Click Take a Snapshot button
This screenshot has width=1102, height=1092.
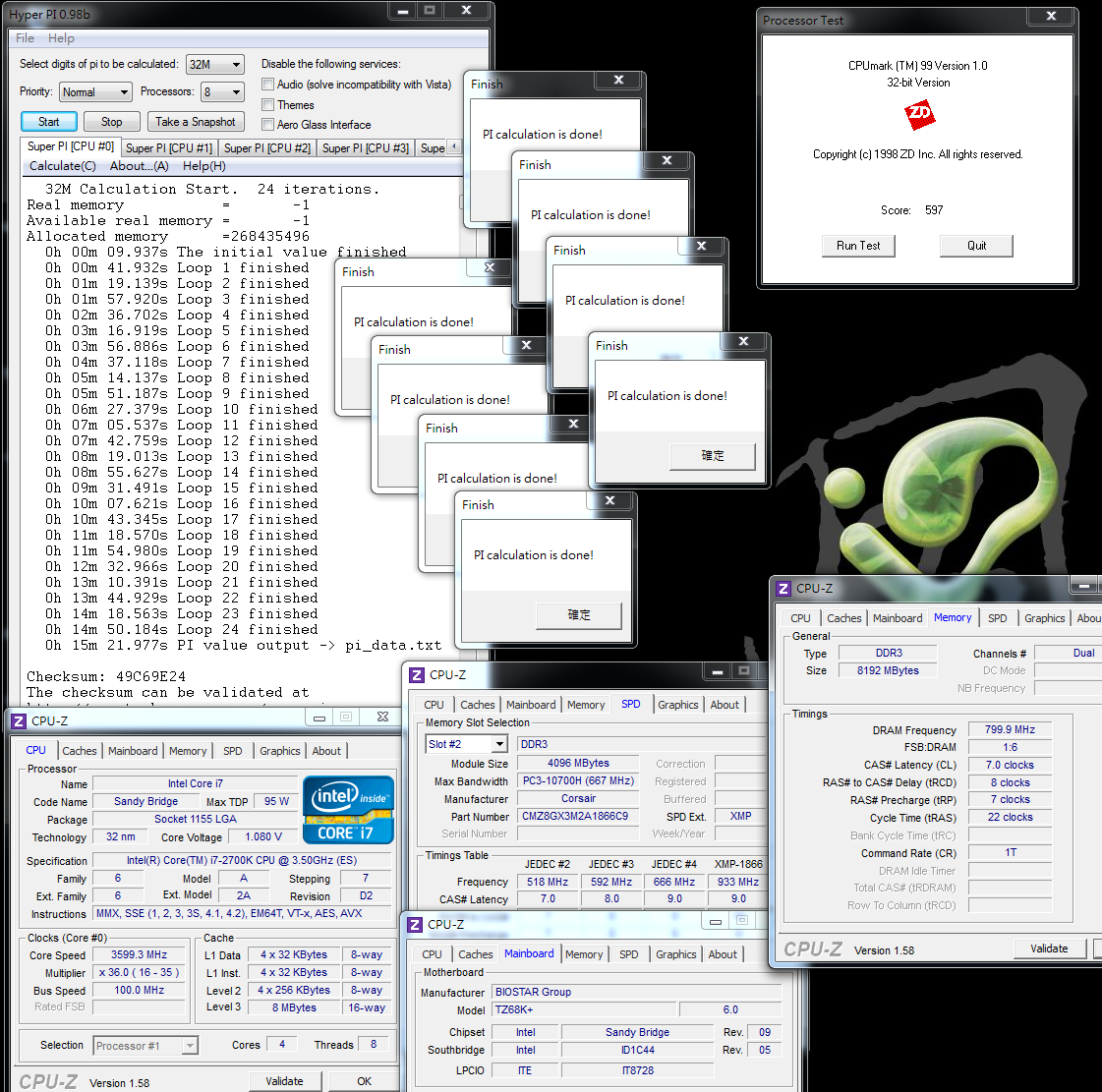196,122
